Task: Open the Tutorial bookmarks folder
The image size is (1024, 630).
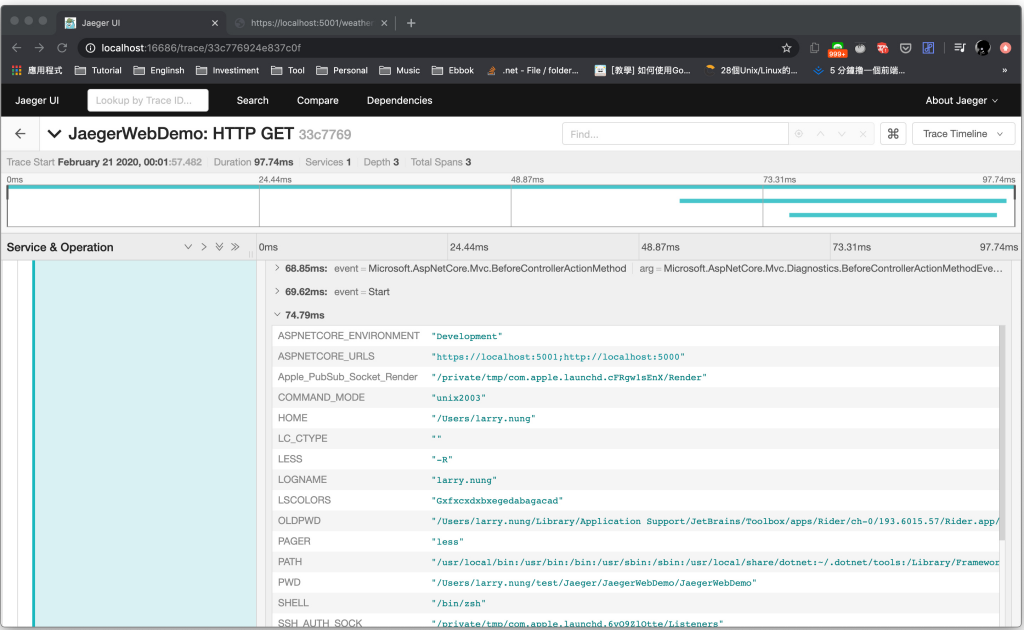Action: (98, 70)
